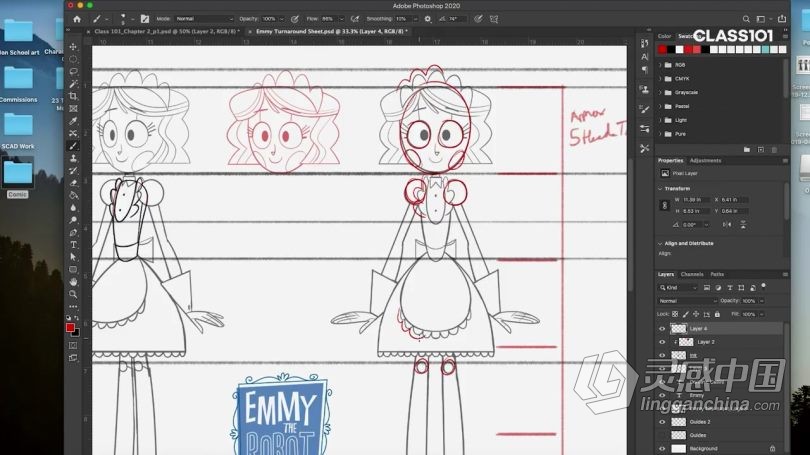
Task: Select the Move tool
Action: pyautogui.click(x=73, y=46)
